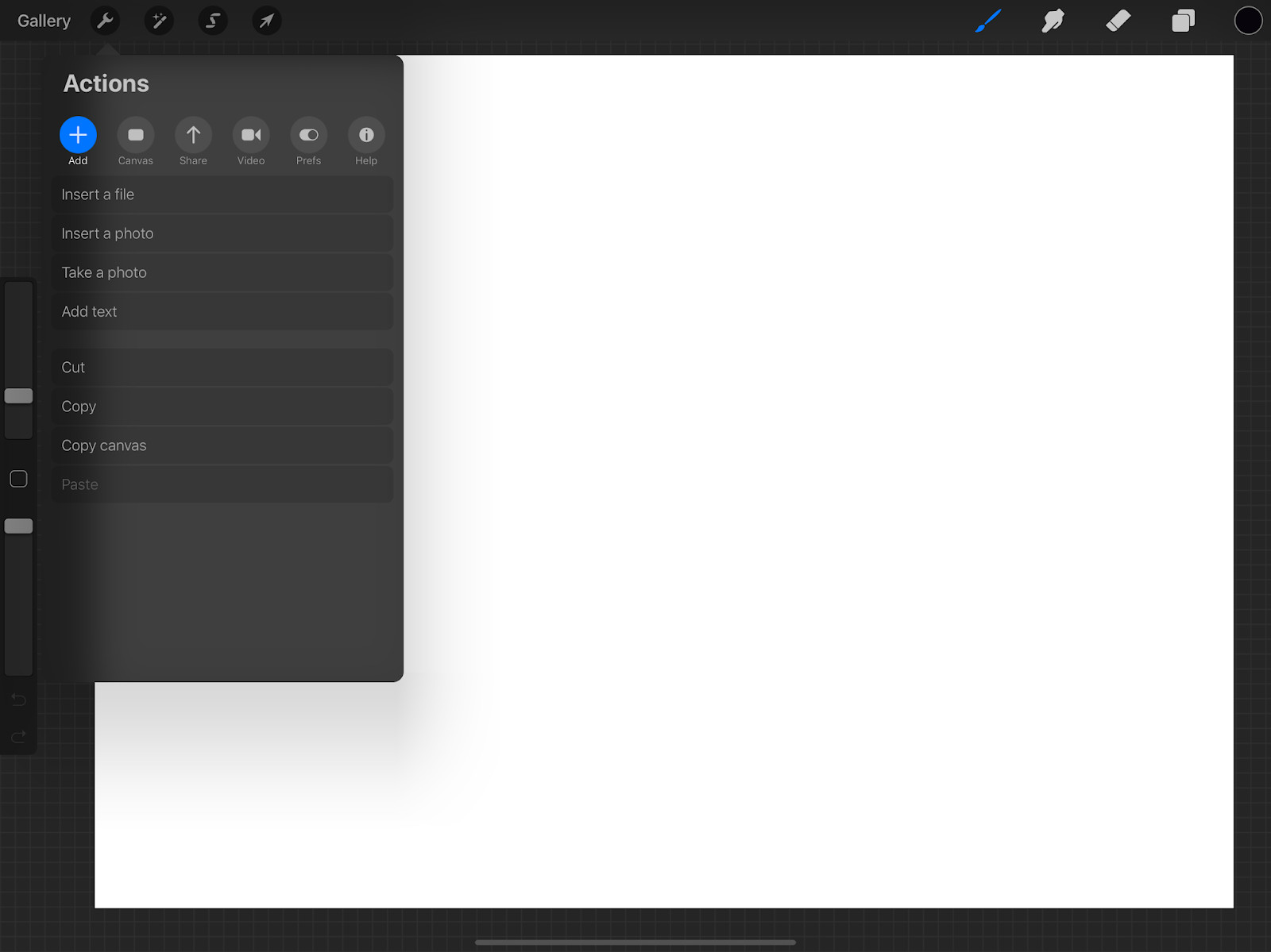Click the brush size slider handle
This screenshot has height=952, width=1271.
pos(18,395)
